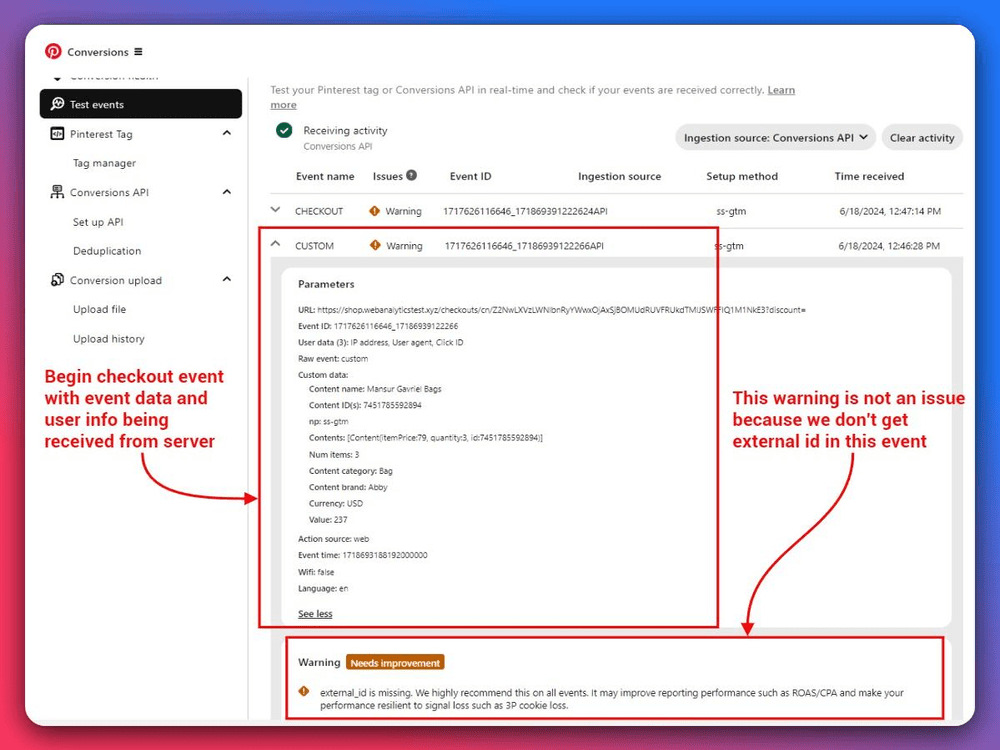
Task: Click the Content name Mansur Gavriel Bags
Action: point(375,389)
